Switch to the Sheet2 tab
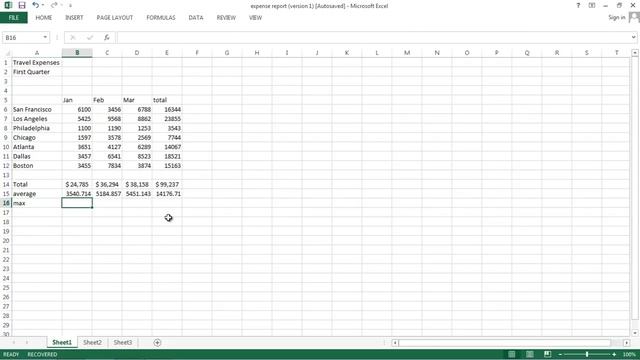The width and height of the screenshot is (640, 360). pyautogui.click(x=92, y=342)
